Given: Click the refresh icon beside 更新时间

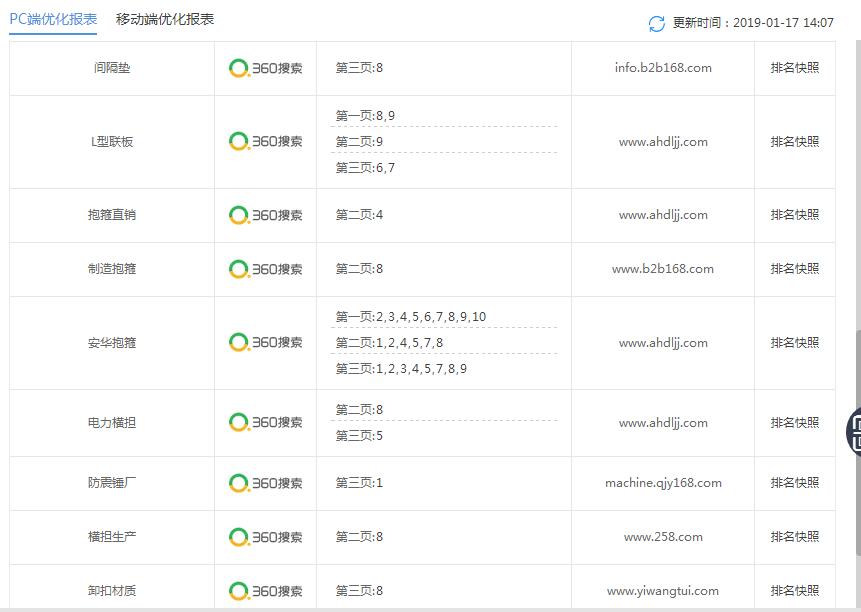Looking at the screenshot, I should tap(656, 23).
